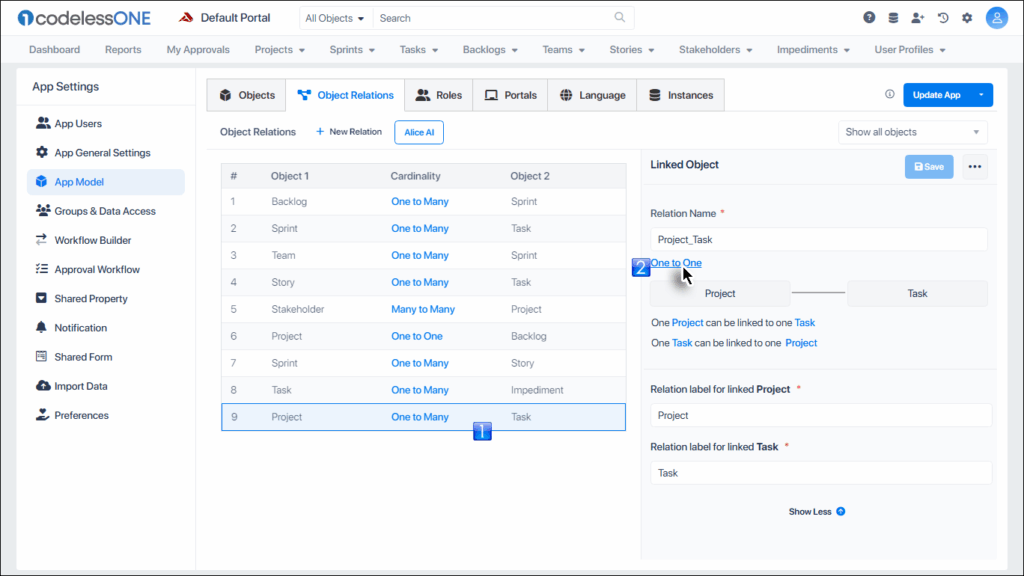Expand the Update App split-button arrow
This screenshot has height=576, width=1024.
point(982,95)
